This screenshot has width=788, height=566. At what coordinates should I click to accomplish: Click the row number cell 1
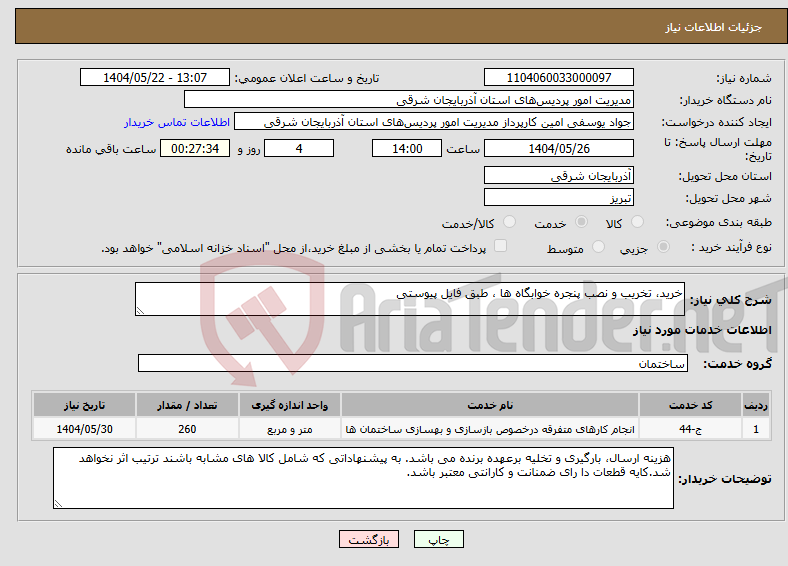click(x=756, y=429)
